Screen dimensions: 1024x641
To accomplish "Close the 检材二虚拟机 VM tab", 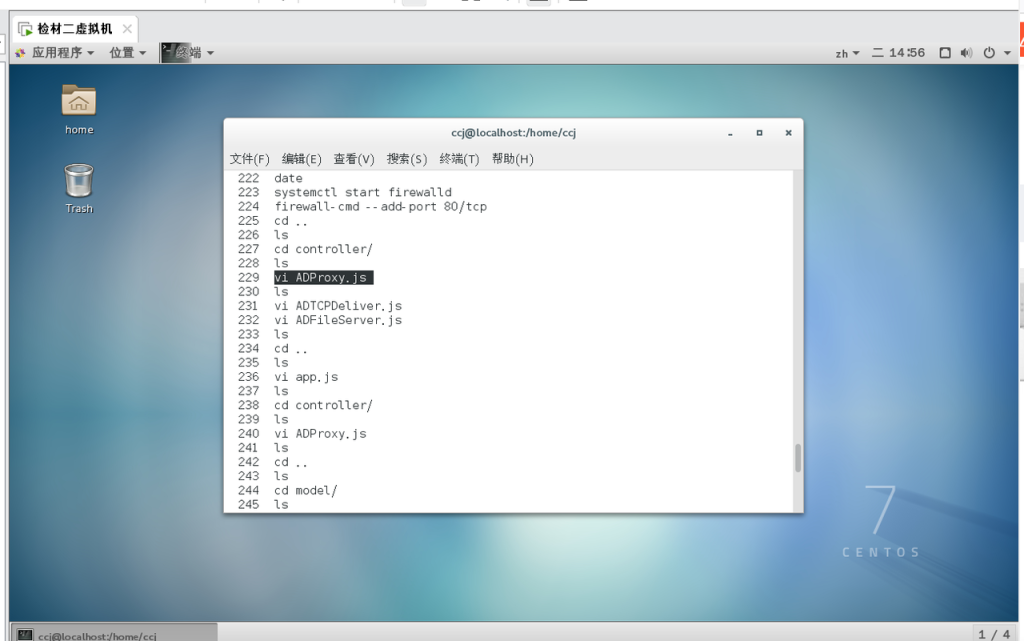I will (x=127, y=29).
